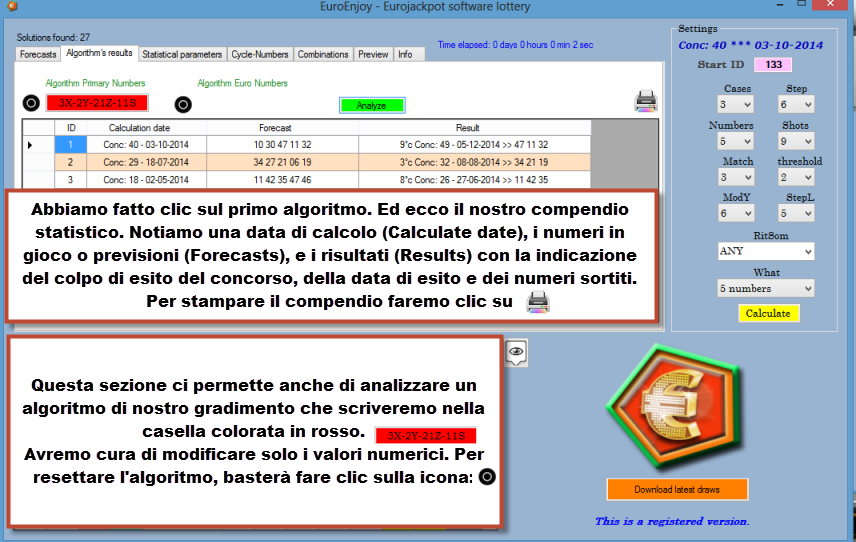Click forecast cell '10 30 47 11 32'
This screenshot has width=856, height=542.
(x=282, y=145)
